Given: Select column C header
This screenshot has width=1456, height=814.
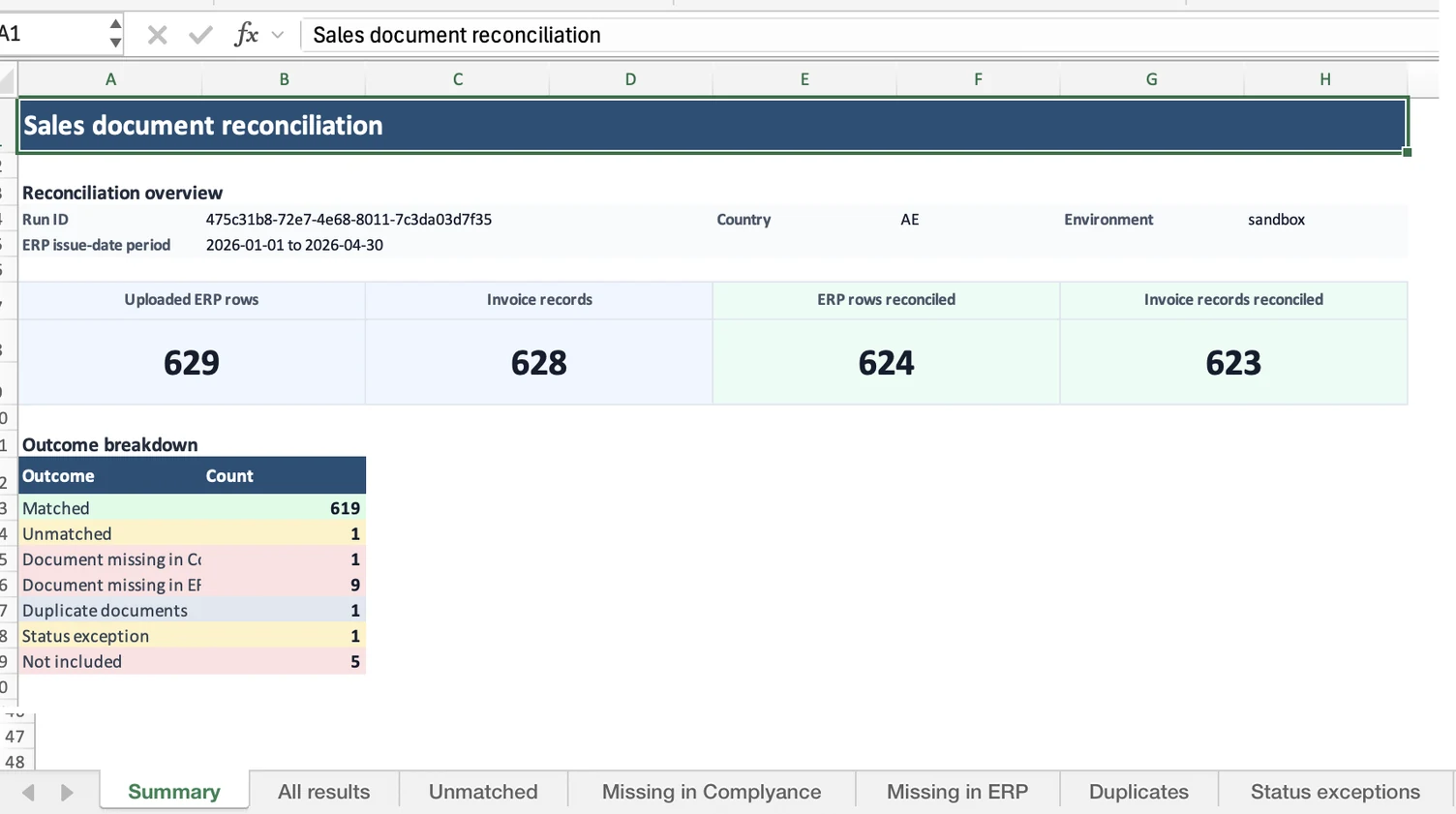Looking at the screenshot, I should click(x=458, y=79).
